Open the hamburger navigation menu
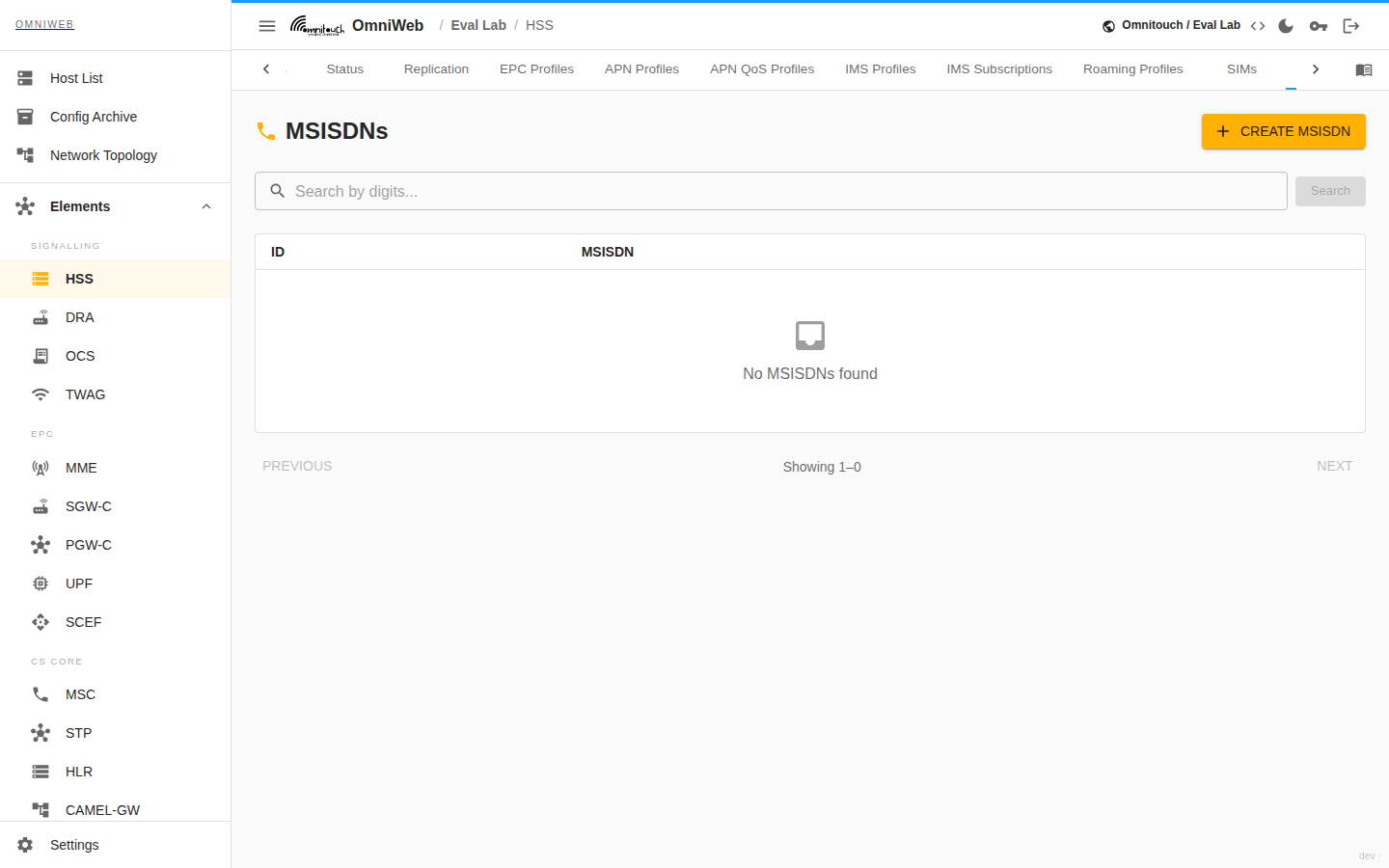Screen dimensions: 1389x868 click(267, 26)
